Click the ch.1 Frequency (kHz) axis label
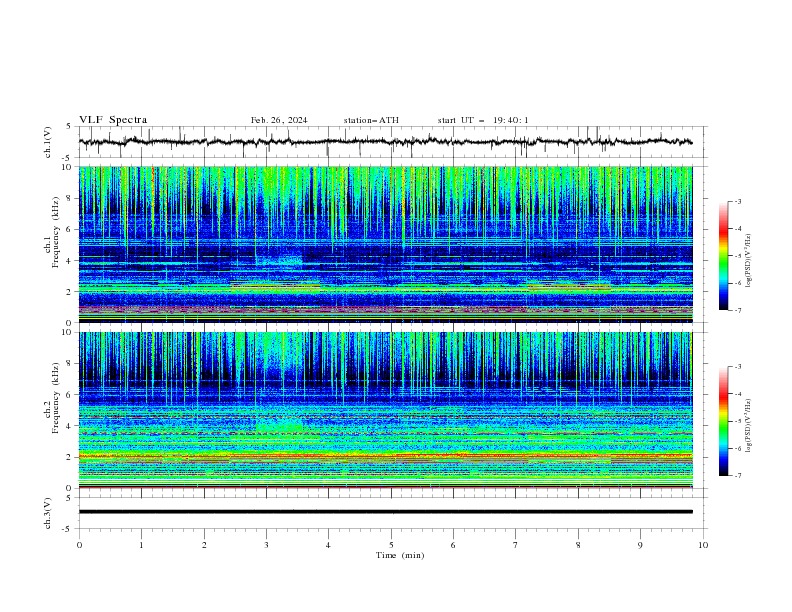The height and width of the screenshot is (612, 792). pos(52,232)
